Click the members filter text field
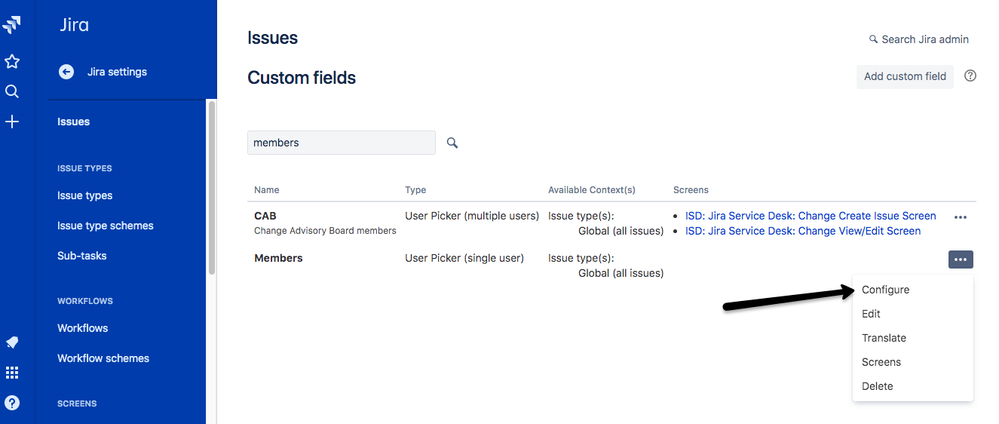 341,143
